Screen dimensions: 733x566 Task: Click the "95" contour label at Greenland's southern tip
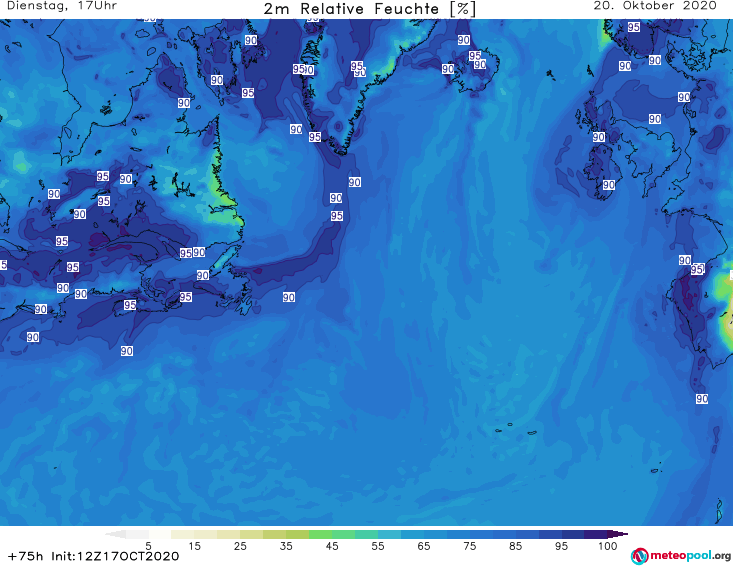point(315,136)
